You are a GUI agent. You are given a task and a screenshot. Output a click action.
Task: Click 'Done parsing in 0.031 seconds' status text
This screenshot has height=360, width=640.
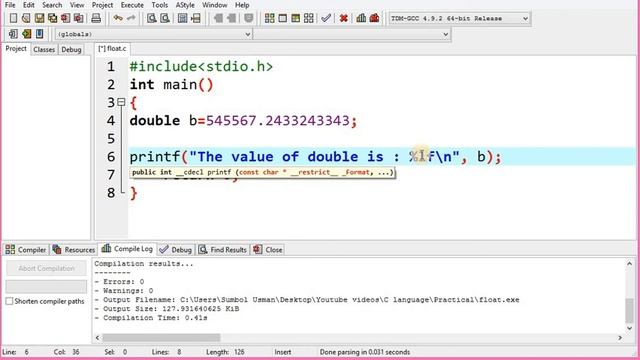(364, 352)
